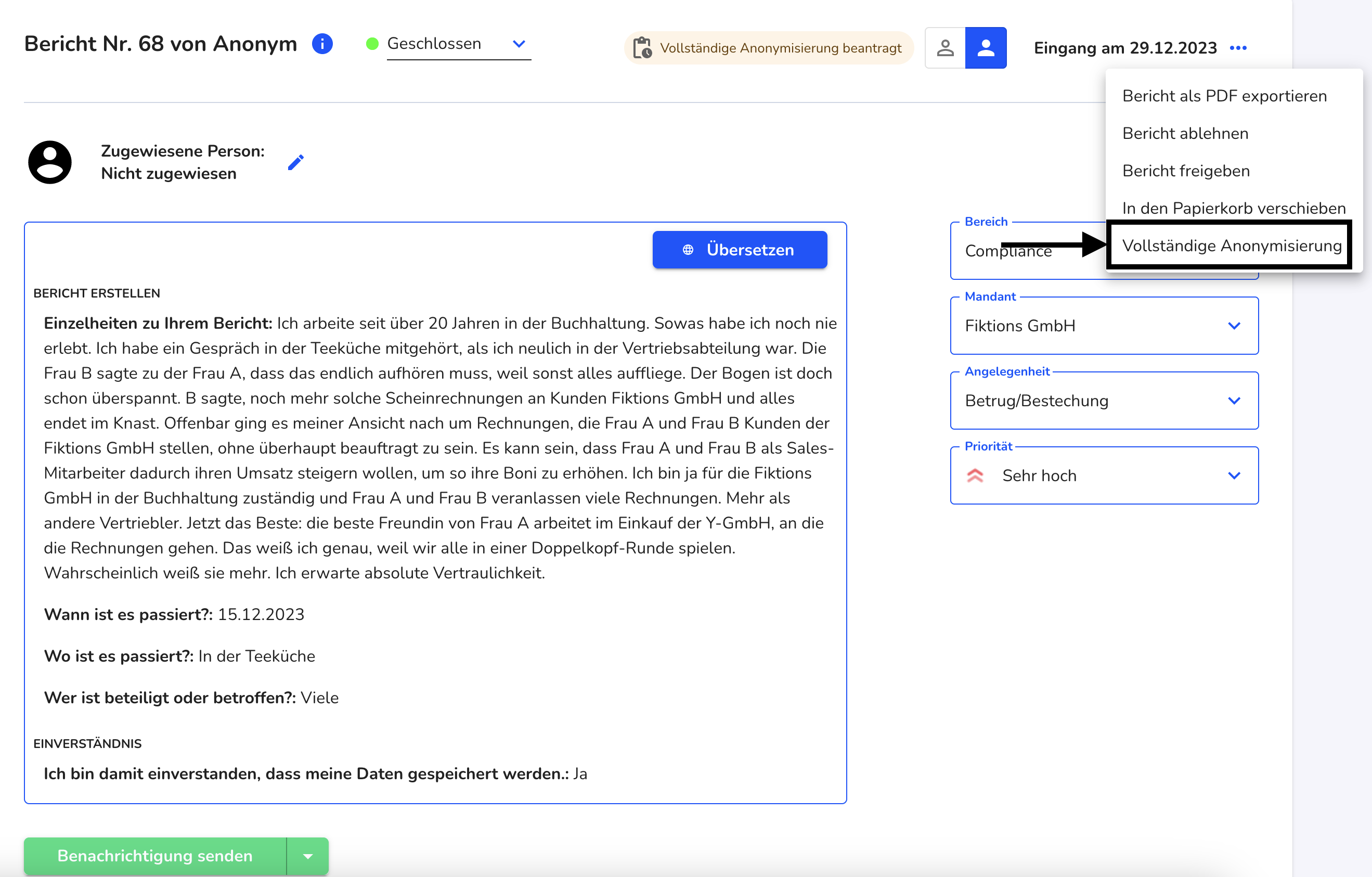The width and height of the screenshot is (1372, 877).
Task: Expand the Mandant Fiktions GmbH dropdown
Action: click(x=1105, y=326)
